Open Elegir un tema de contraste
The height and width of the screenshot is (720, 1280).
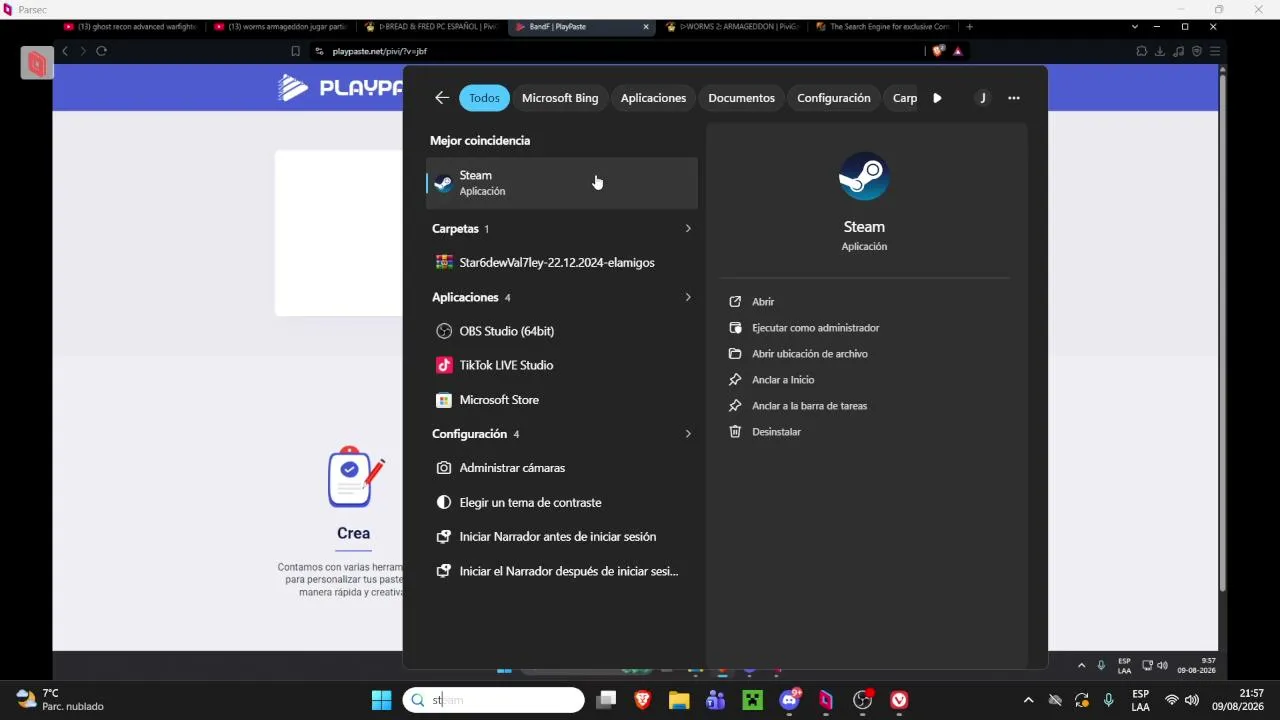(x=561, y=502)
